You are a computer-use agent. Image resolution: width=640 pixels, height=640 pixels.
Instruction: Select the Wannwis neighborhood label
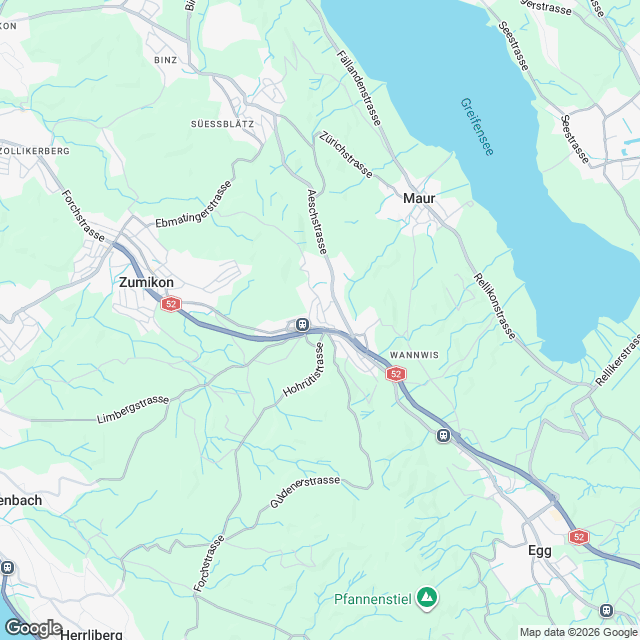pos(414,356)
